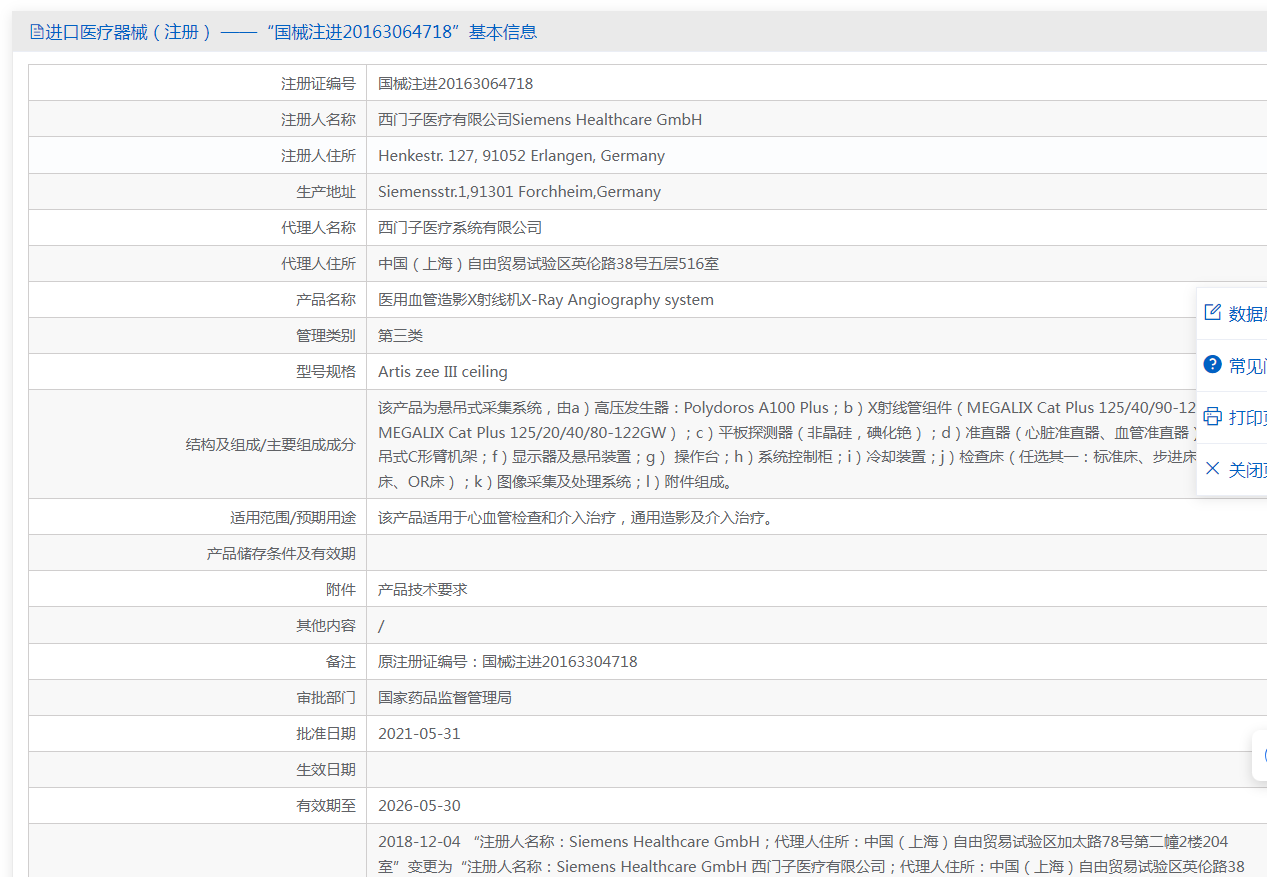This screenshot has height=877, width=1267.
Task: Select the value 国械注进20163064718 in the 注册证编号 row
Action: pyautogui.click(x=455, y=84)
